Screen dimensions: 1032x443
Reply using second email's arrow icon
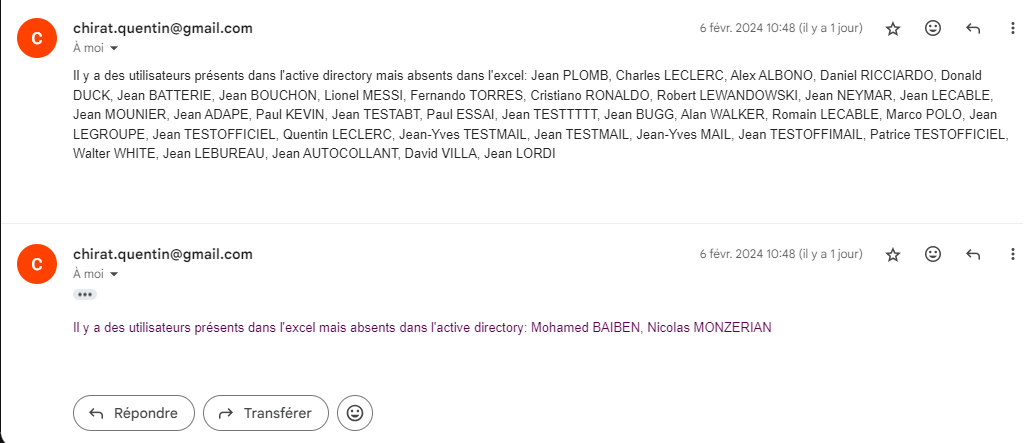click(973, 254)
